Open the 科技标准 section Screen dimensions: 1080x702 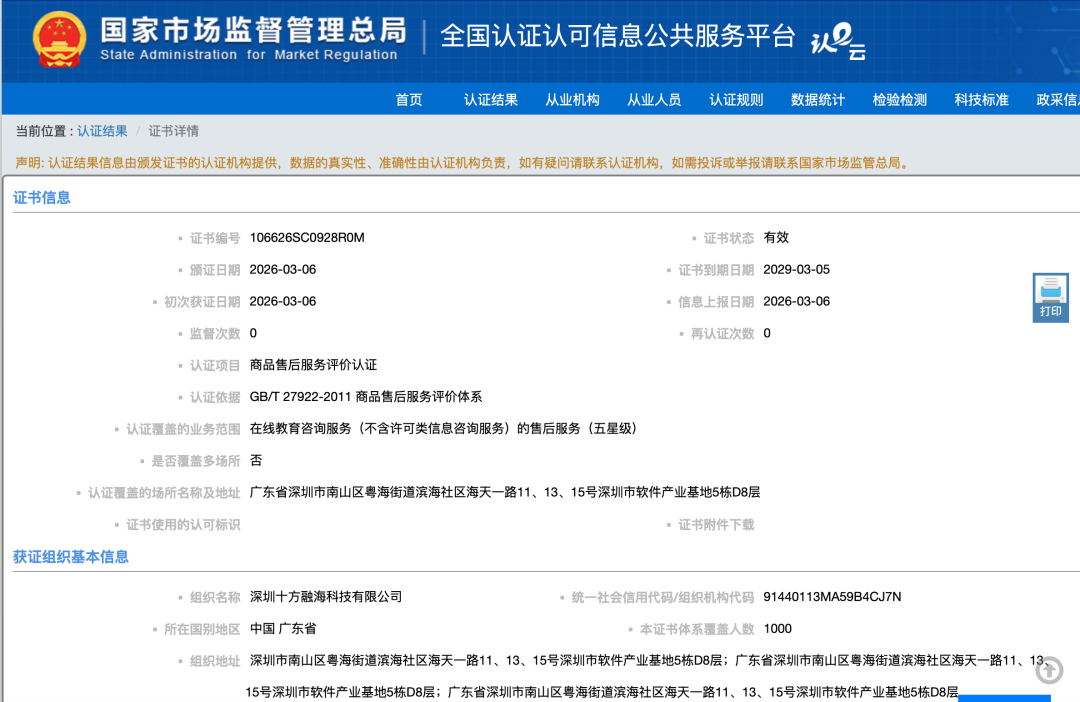point(980,99)
